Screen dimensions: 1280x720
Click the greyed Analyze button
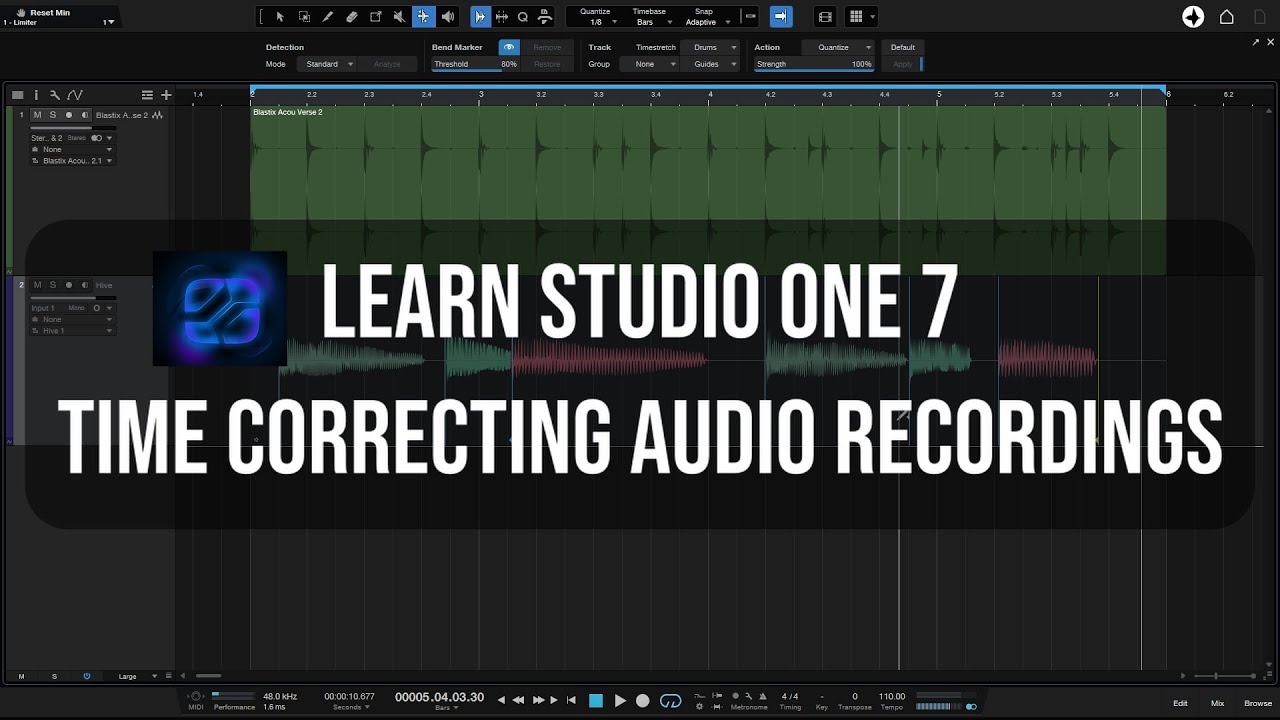[387, 64]
